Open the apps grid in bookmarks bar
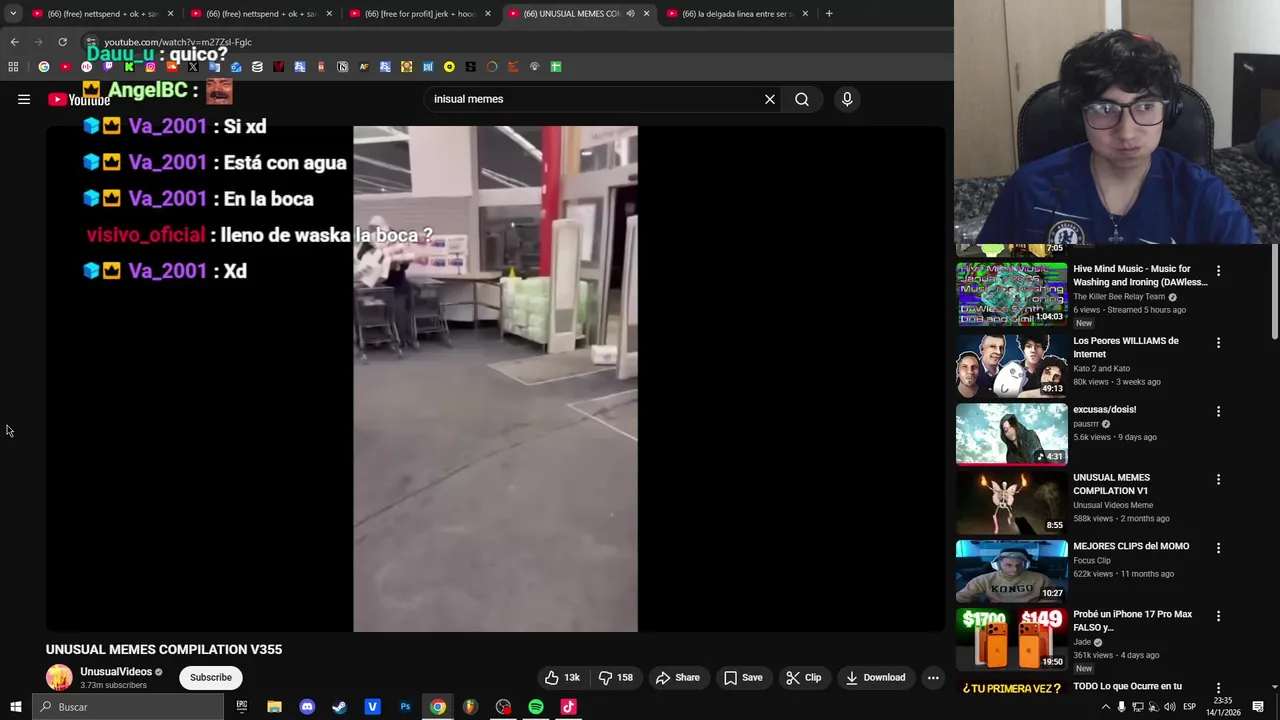This screenshot has height=720, width=1280. point(13,67)
